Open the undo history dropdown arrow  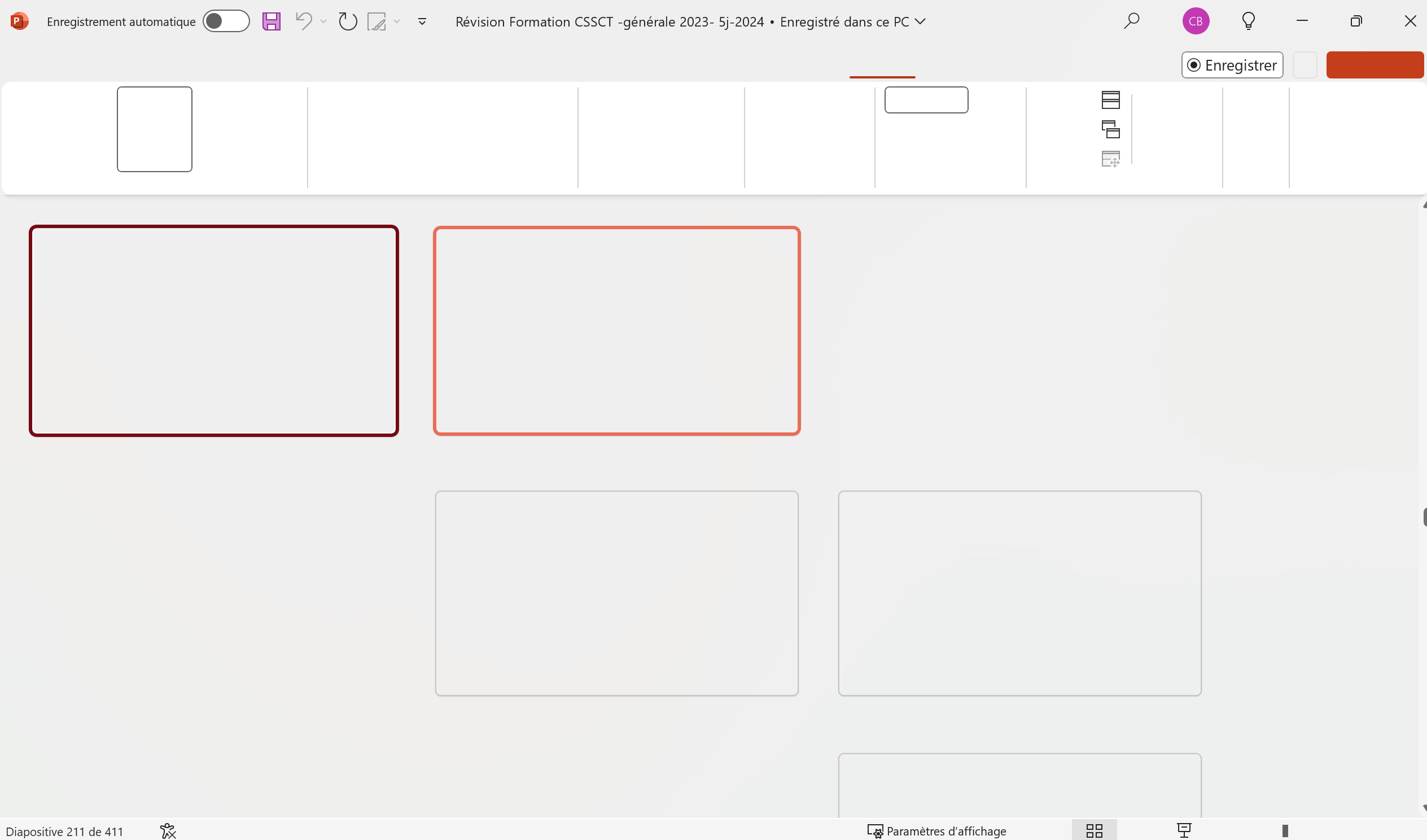(x=323, y=21)
